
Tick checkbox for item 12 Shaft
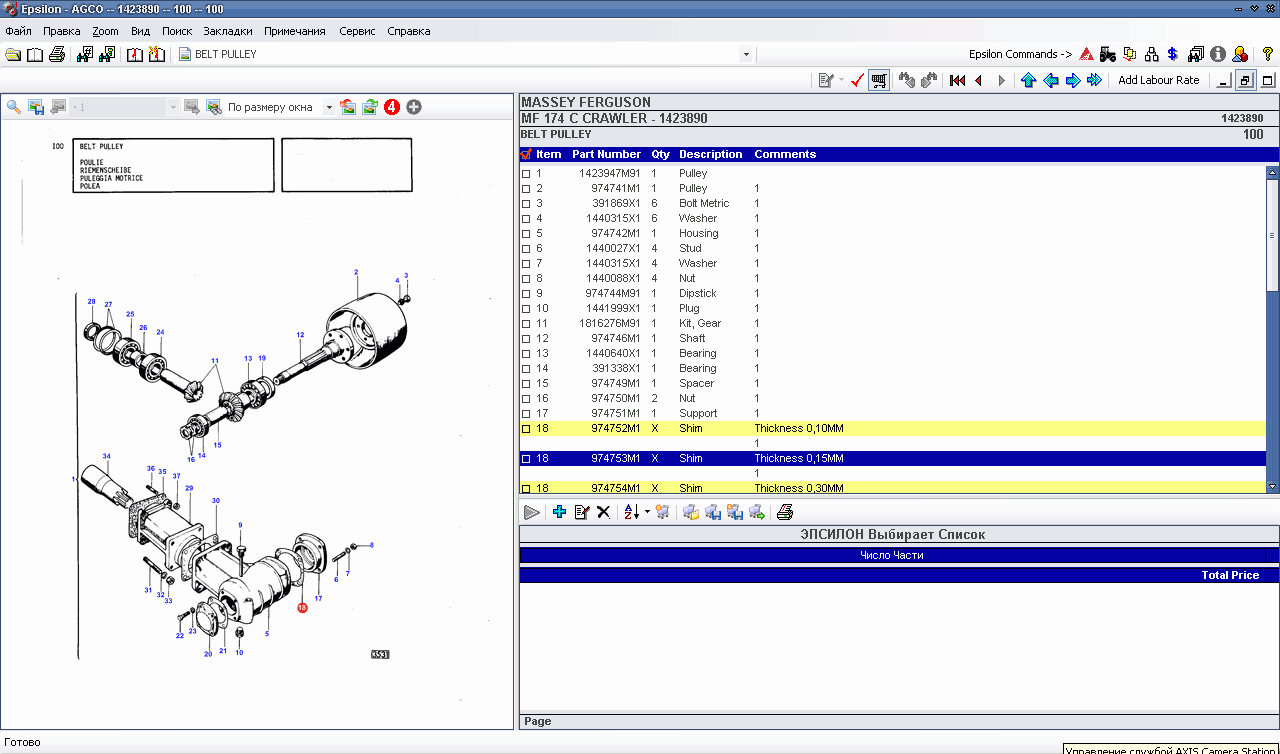pyautogui.click(x=526, y=339)
